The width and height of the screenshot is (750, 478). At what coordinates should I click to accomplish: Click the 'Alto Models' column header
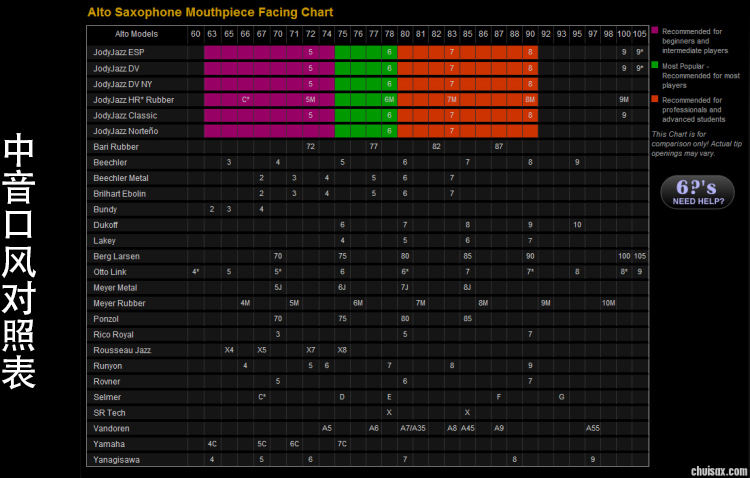pos(136,34)
